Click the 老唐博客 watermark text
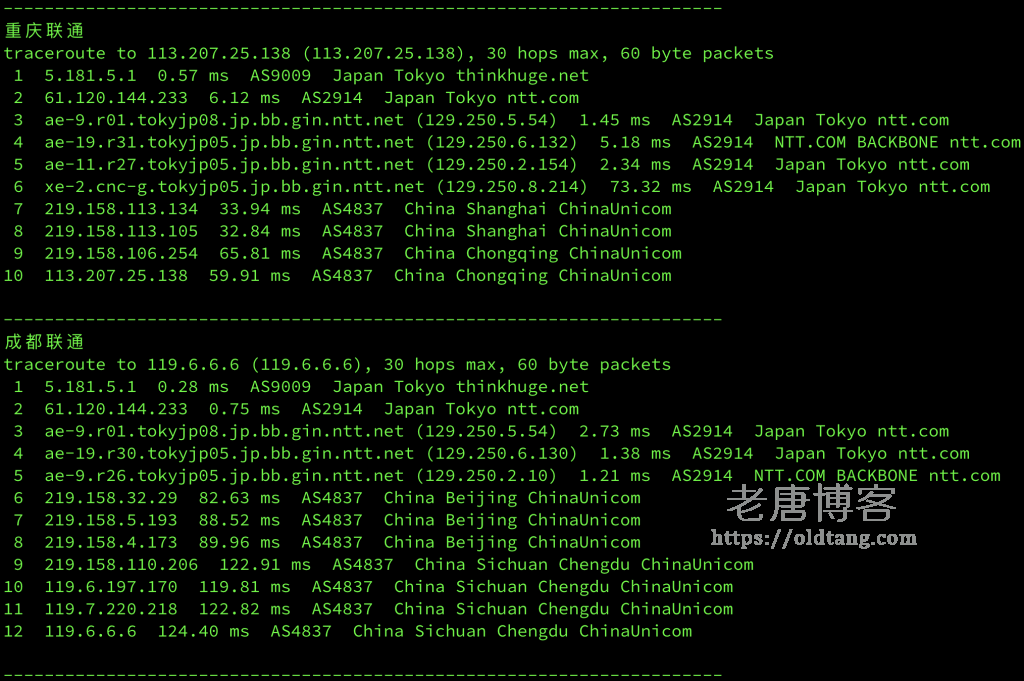Screen dimensions: 1024x681 pos(811,503)
